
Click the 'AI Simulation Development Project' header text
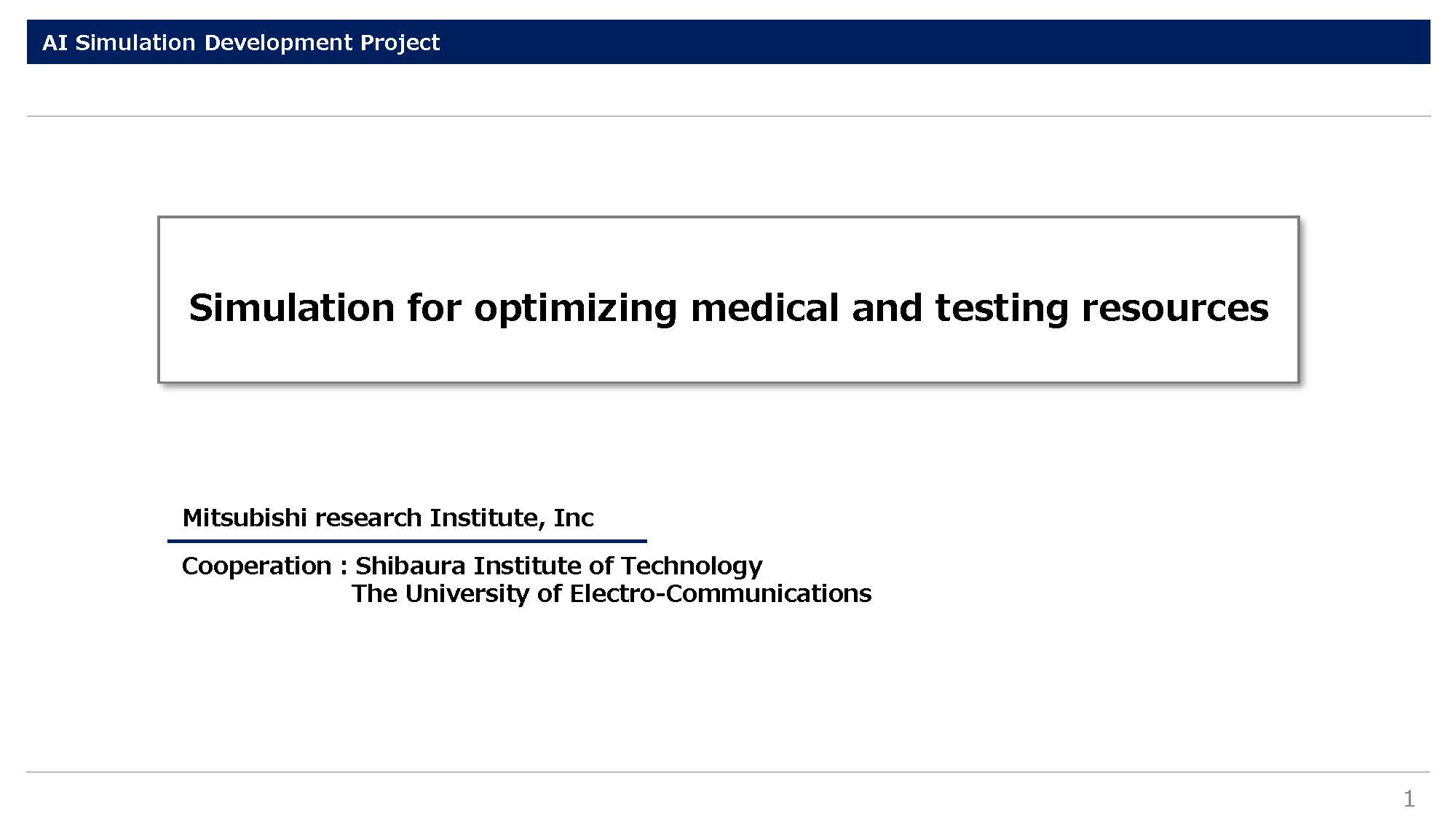coord(241,43)
